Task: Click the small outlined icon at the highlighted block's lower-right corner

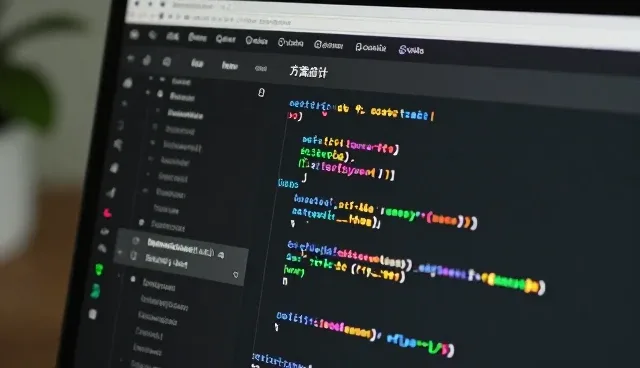Action: (236, 275)
